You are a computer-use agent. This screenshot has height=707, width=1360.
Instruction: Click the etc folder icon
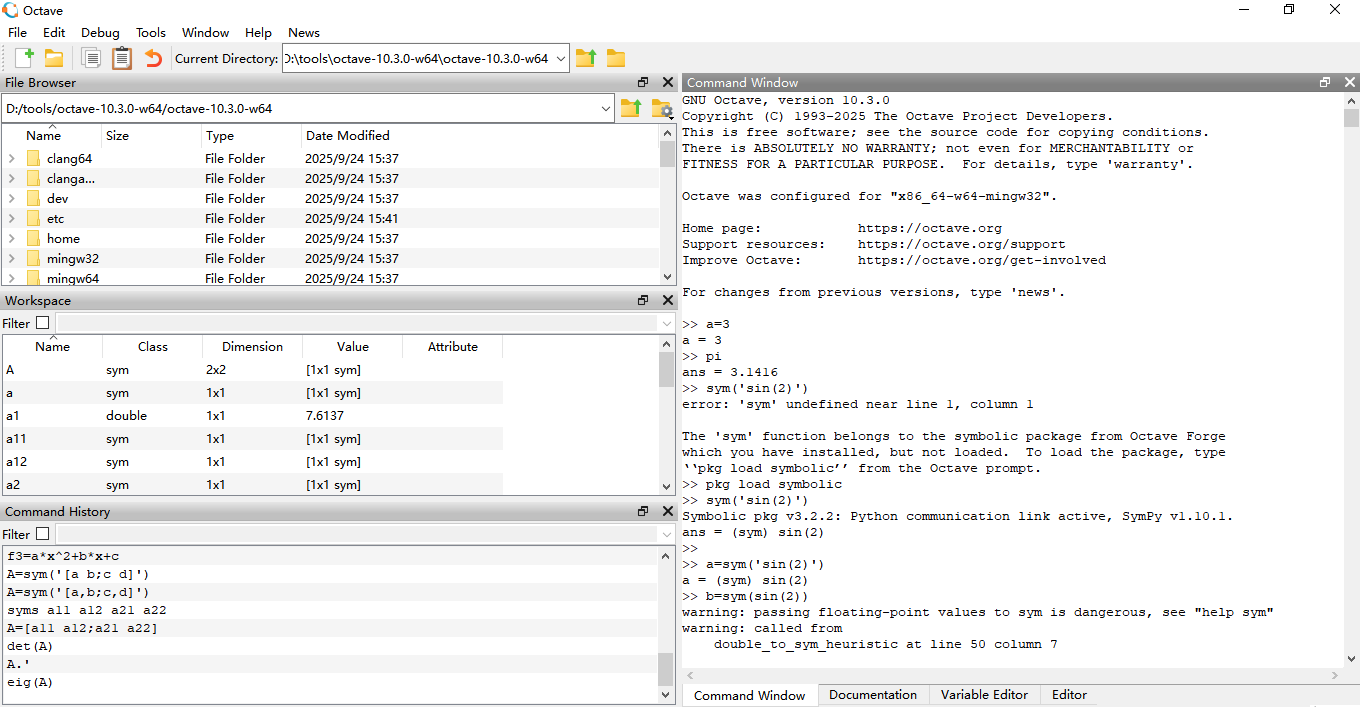click(x=33, y=218)
